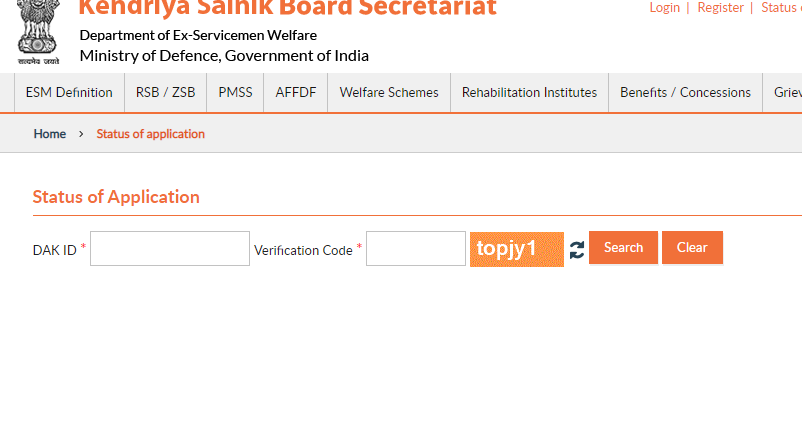The width and height of the screenshot is (802, 430).
Task: Open the Rehabilitation Institutes menu
Action: [529, 93]
